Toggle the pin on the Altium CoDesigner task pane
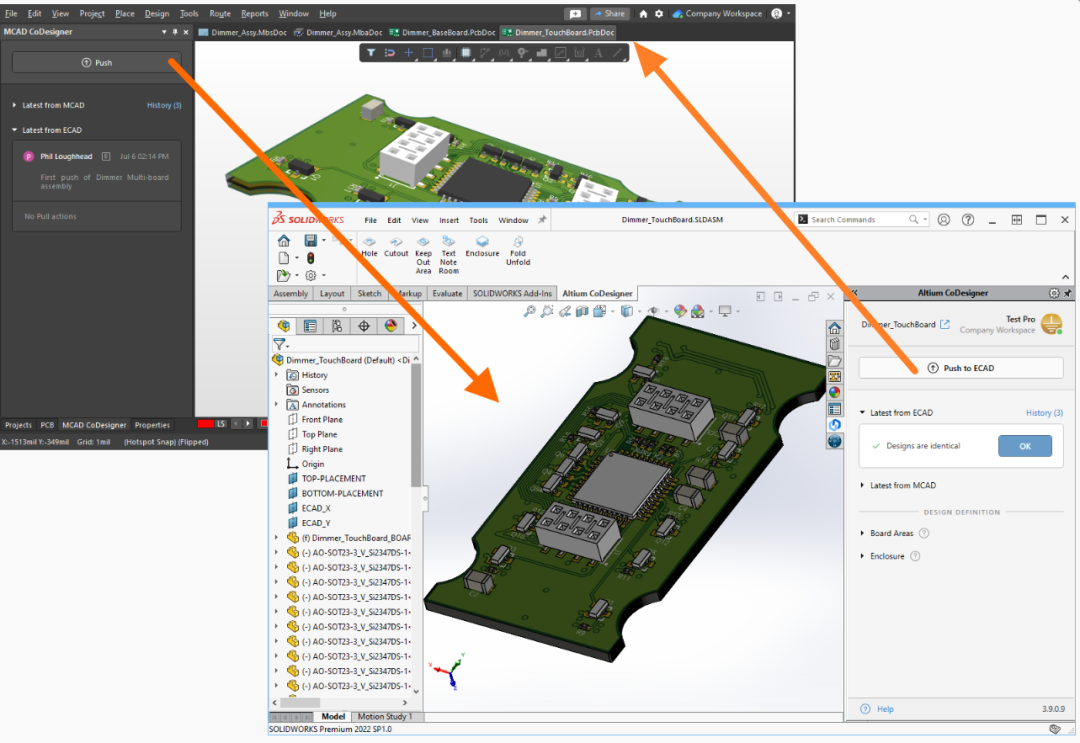 pyautogui.click(x=1068, y=293)
